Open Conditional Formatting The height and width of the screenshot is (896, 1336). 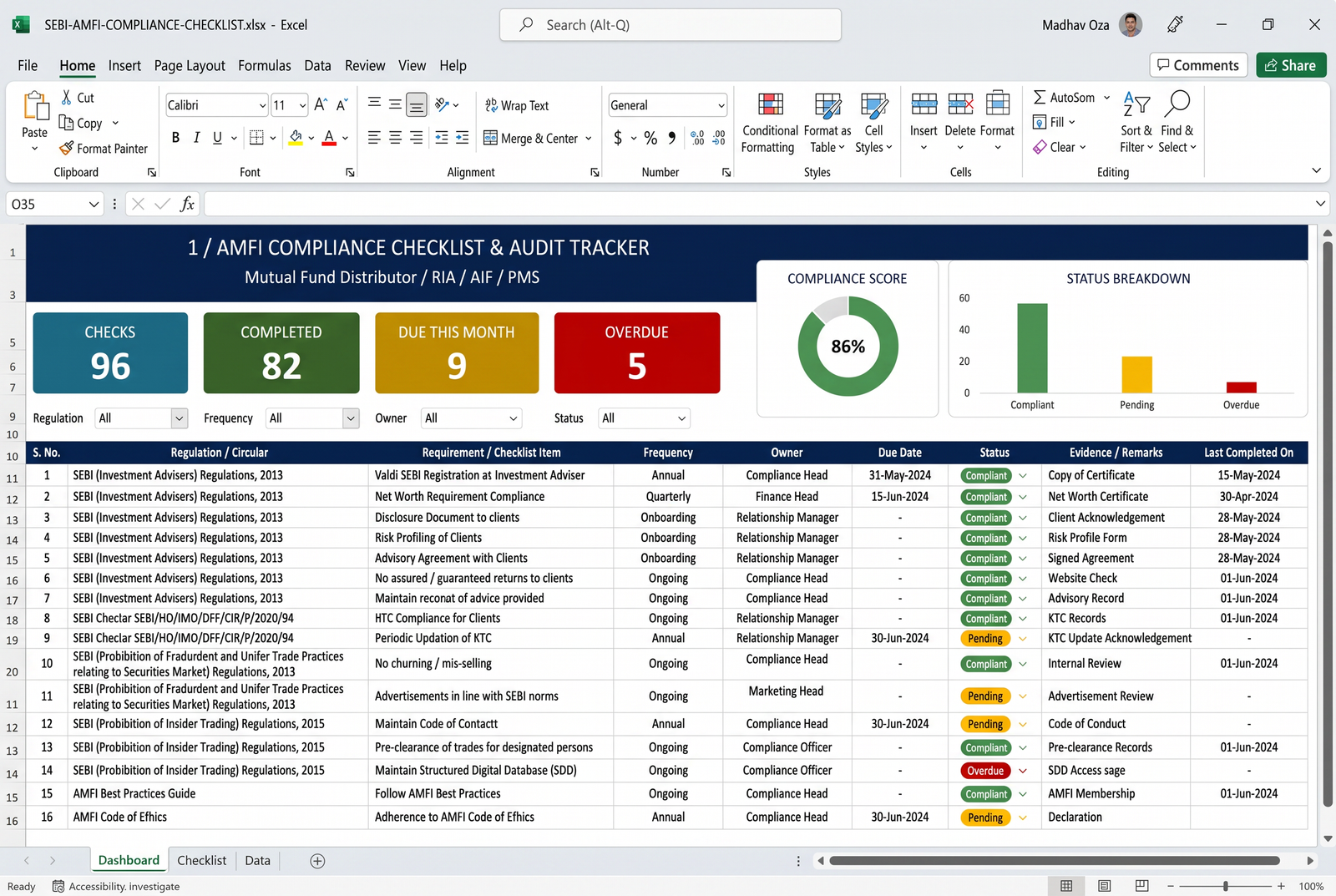click(x=770, y=123)
